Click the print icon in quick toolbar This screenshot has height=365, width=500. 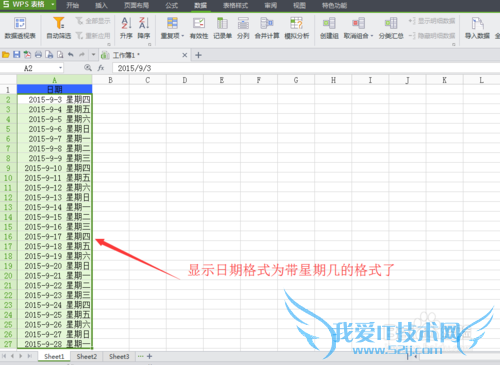pyautogui.click(x=38, y=55)
